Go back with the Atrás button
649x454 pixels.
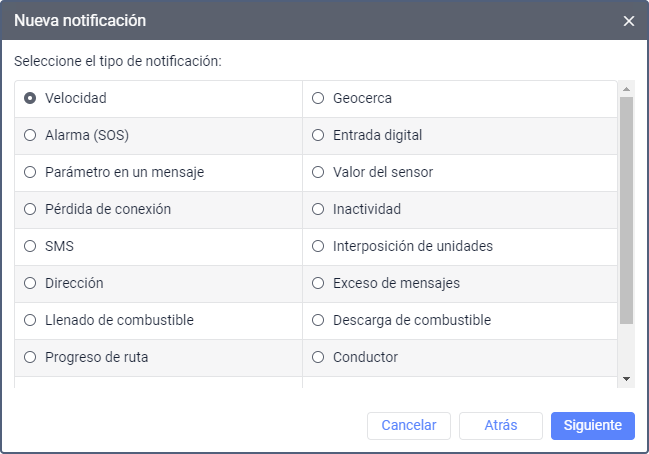click(501, 425)
